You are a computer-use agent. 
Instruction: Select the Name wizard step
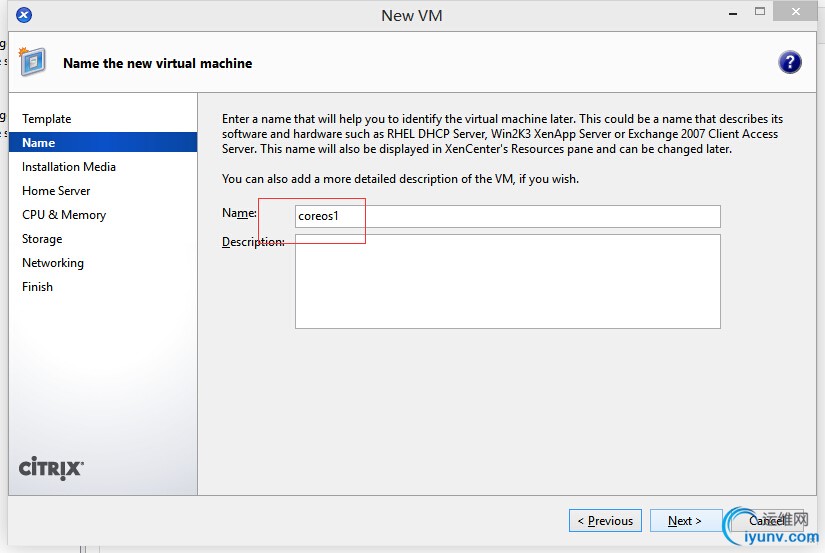tap(39, 143)
